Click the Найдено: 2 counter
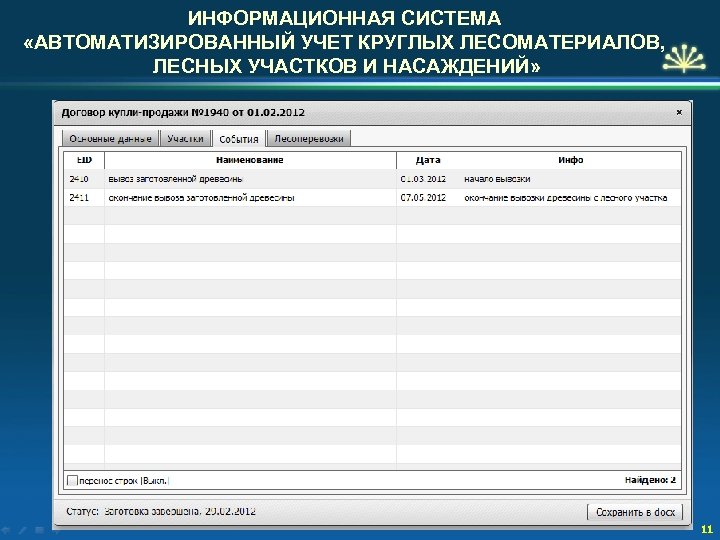Screen dimensions: 720x540 (650, 480)
